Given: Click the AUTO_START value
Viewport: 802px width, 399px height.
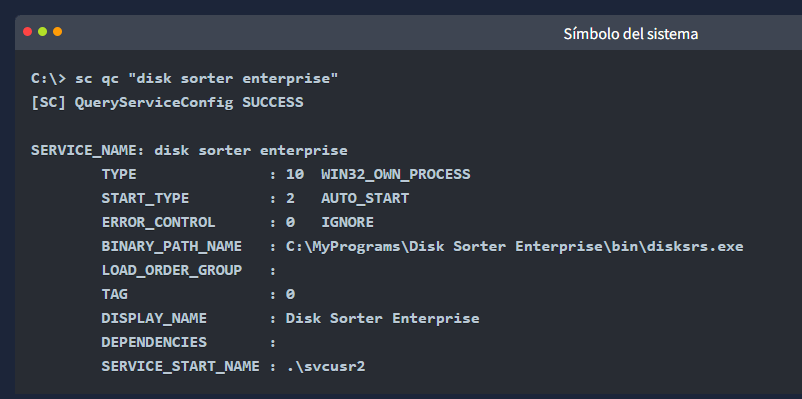Looking at the screenshot, I should click(x=365, y=199).
